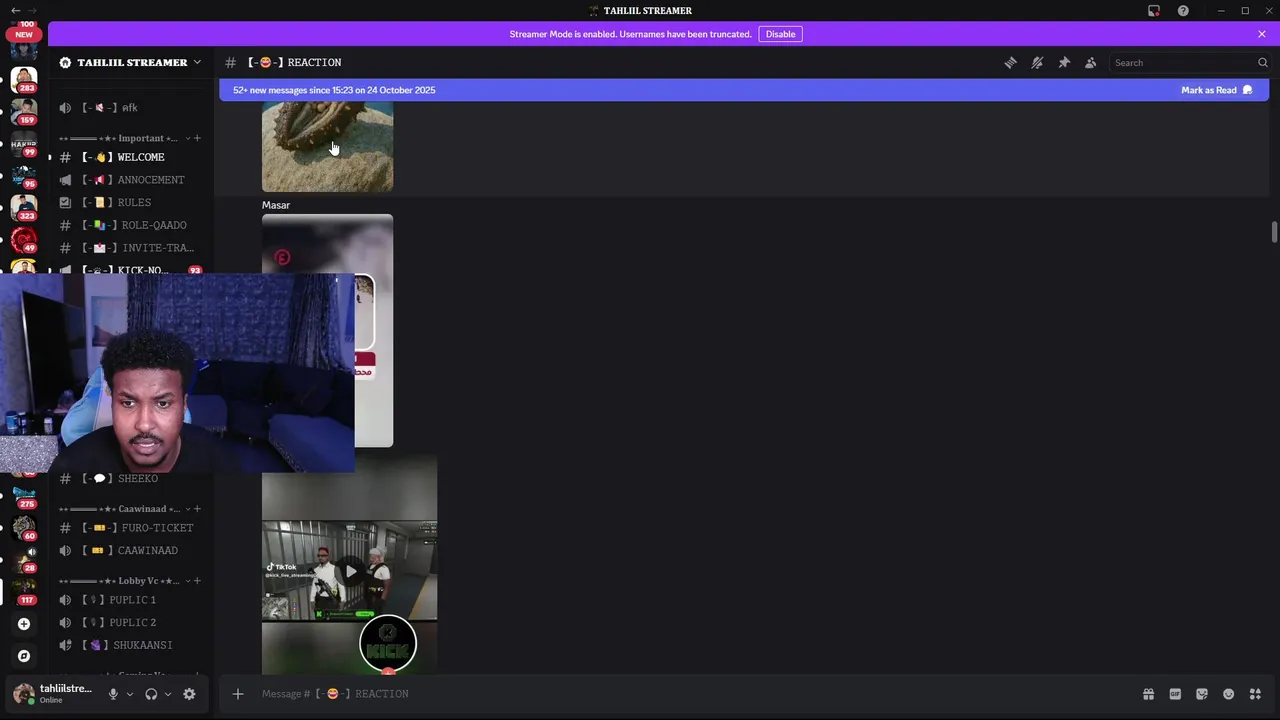Open GIF picker
Screen dimensions: 1280x720
1175,694
